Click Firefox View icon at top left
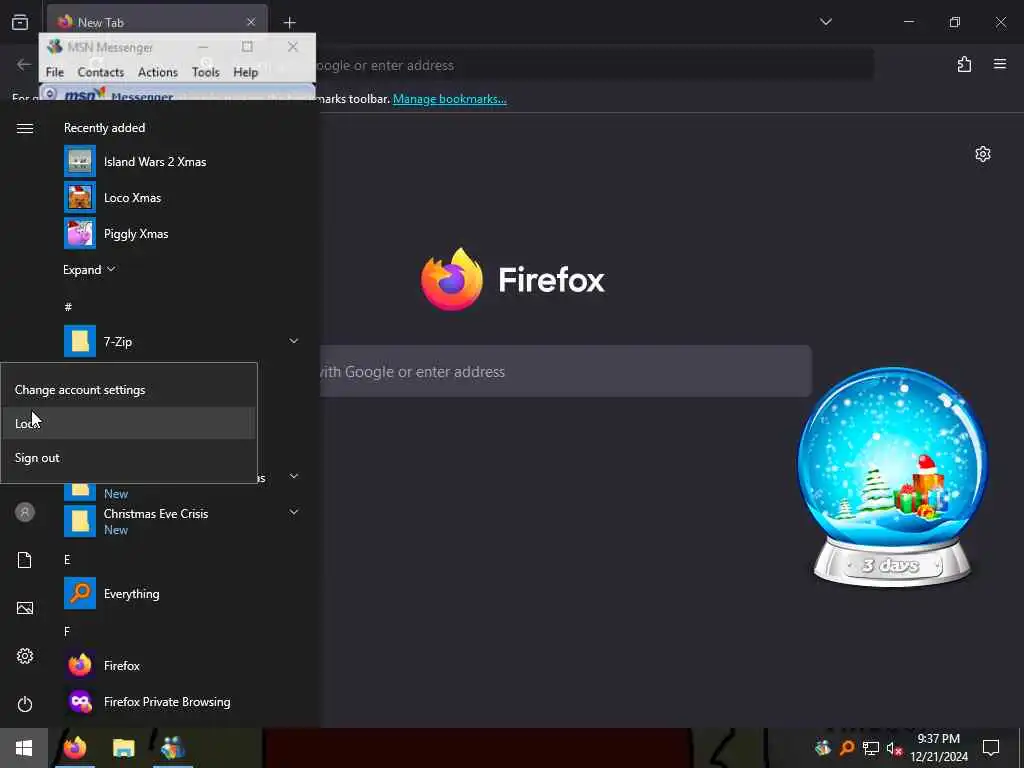Screen dimensions: 1024x768 (x=20, y=22)
